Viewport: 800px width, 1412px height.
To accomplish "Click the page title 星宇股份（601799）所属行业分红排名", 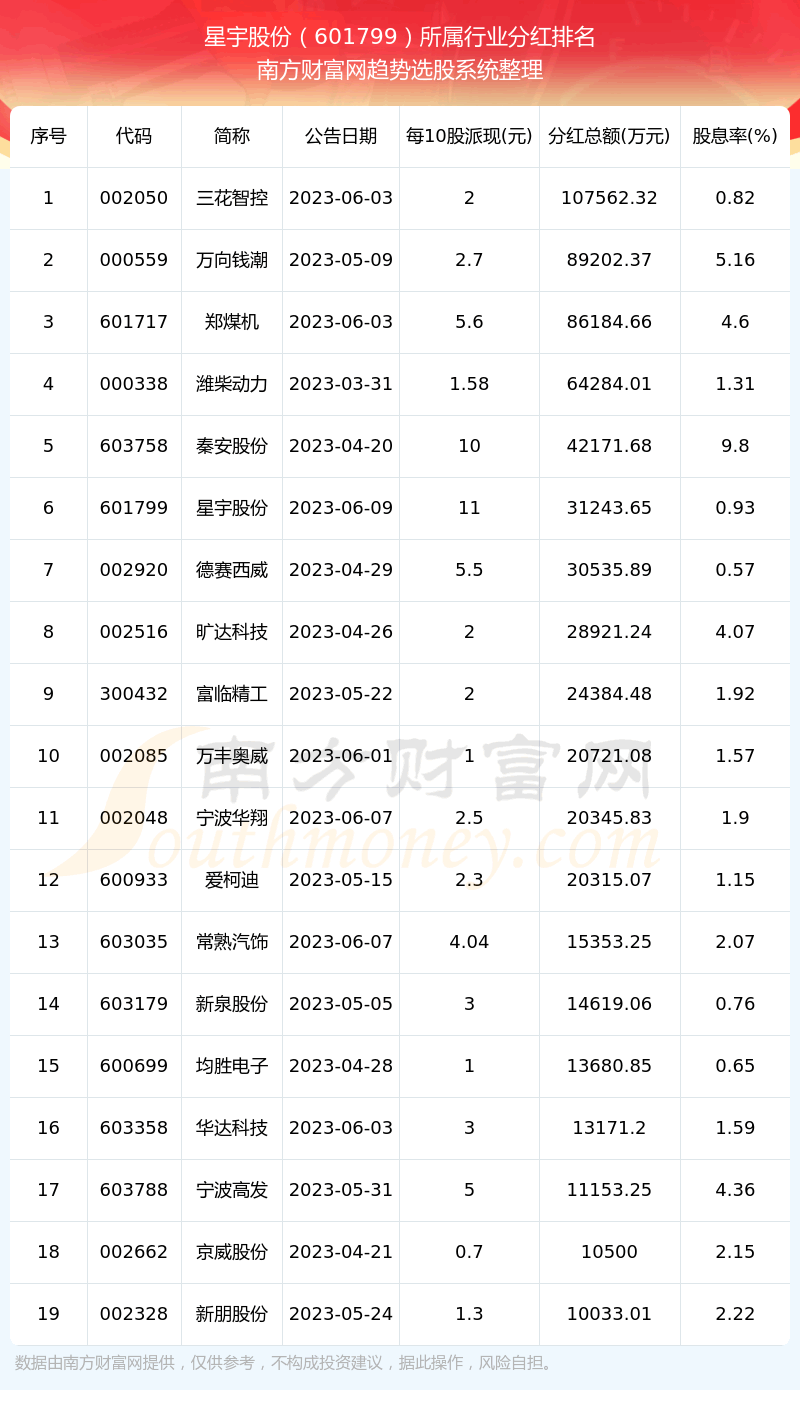I will coord(400,37).
